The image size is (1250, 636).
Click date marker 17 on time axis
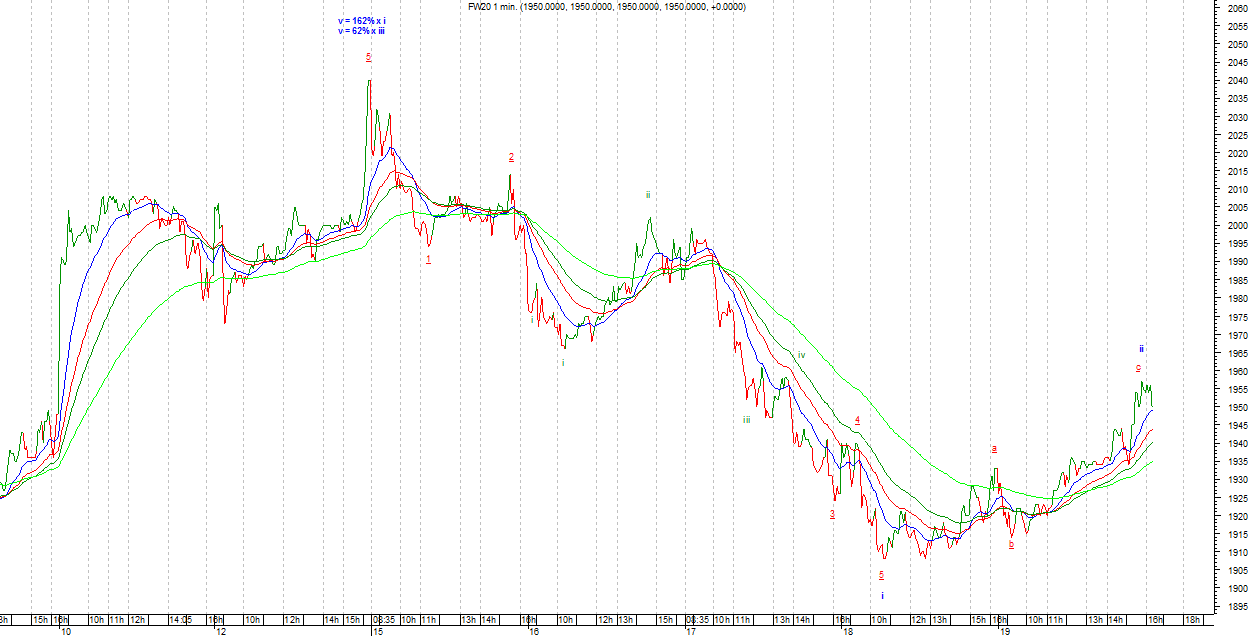(690, 631)
